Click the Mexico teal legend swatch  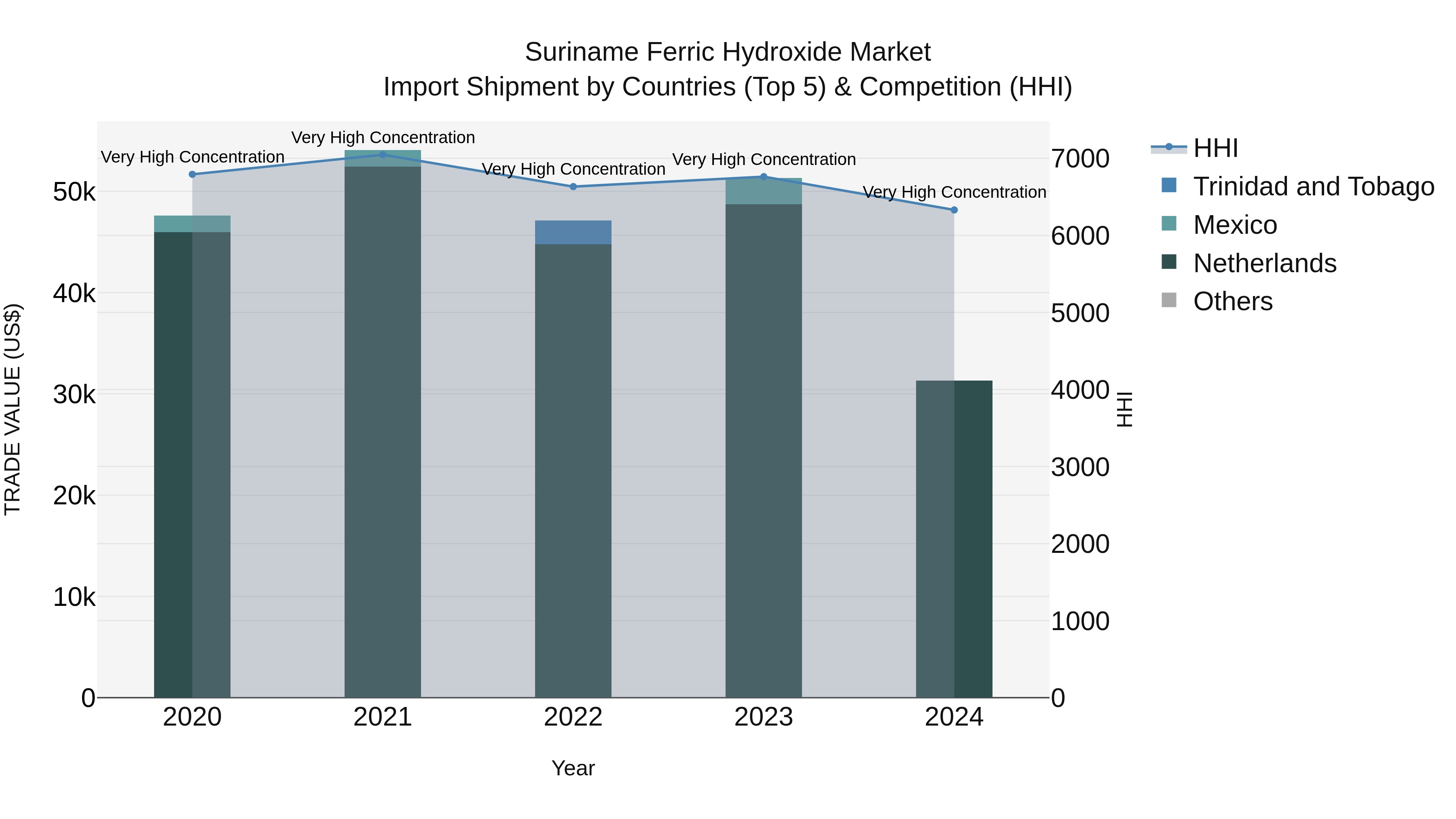tap(1169, 224)
